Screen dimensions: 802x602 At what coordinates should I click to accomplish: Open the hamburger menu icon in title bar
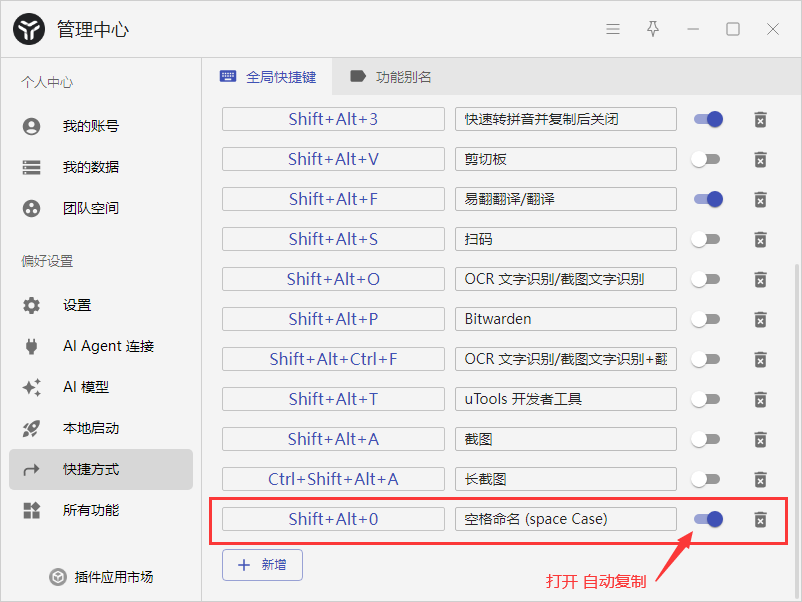point(613,29)
